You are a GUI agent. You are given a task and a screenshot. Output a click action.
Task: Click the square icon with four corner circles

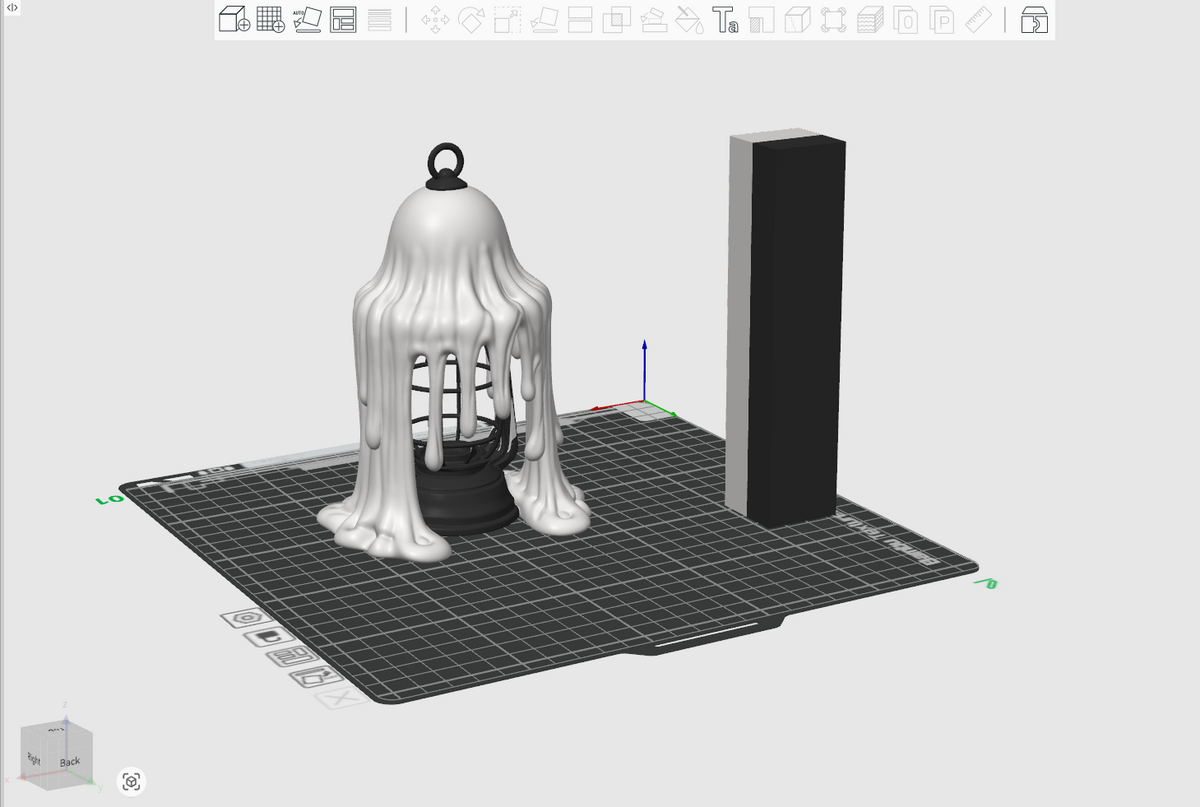point(834,19)
